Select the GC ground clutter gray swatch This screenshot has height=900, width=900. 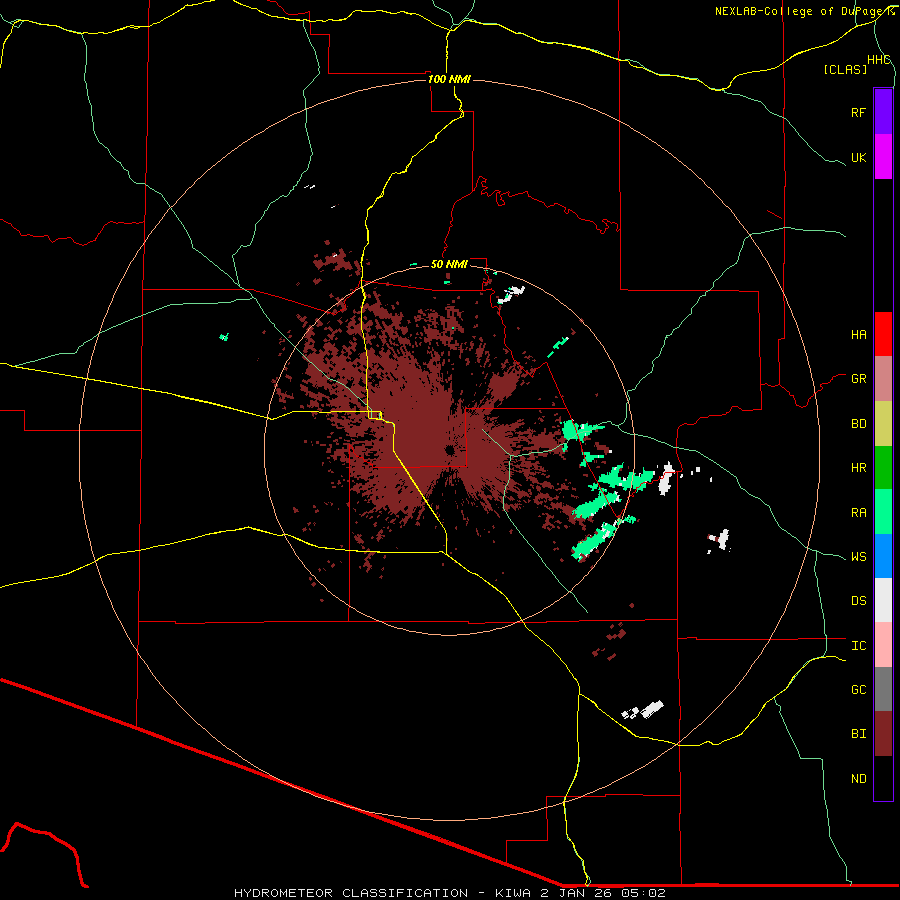coord(883,689)
